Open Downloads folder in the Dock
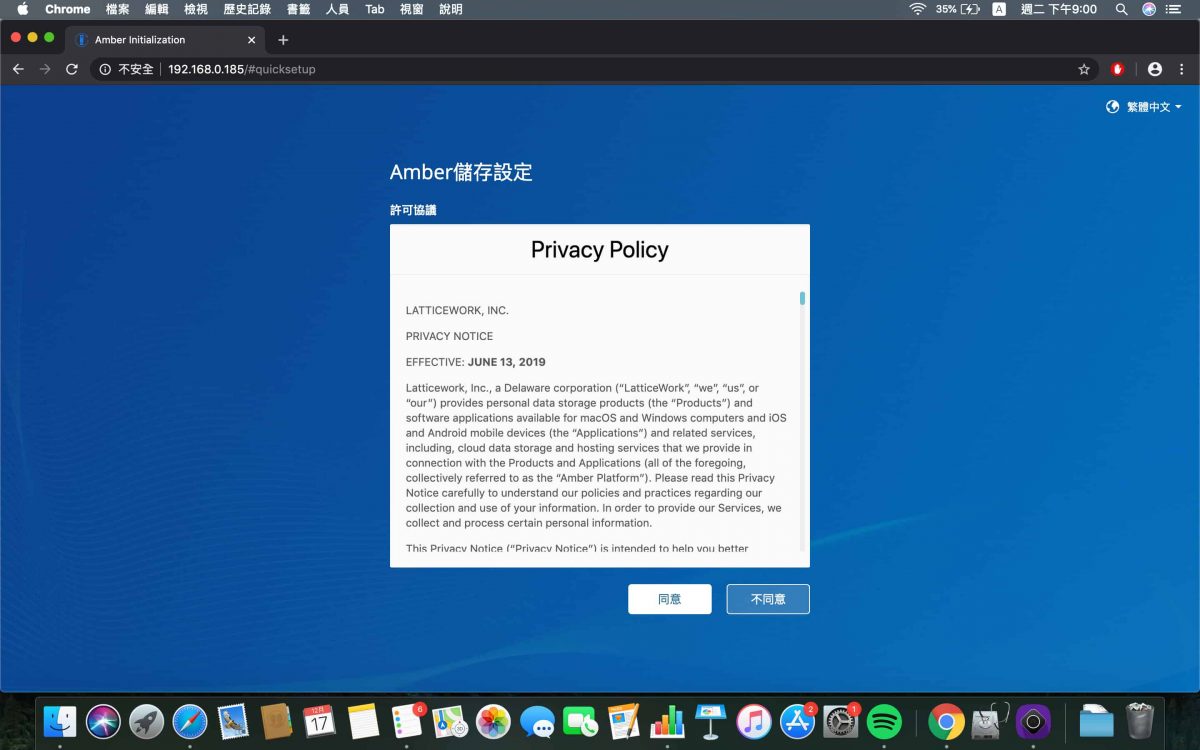1200x750 pixels. point(1096,721)
